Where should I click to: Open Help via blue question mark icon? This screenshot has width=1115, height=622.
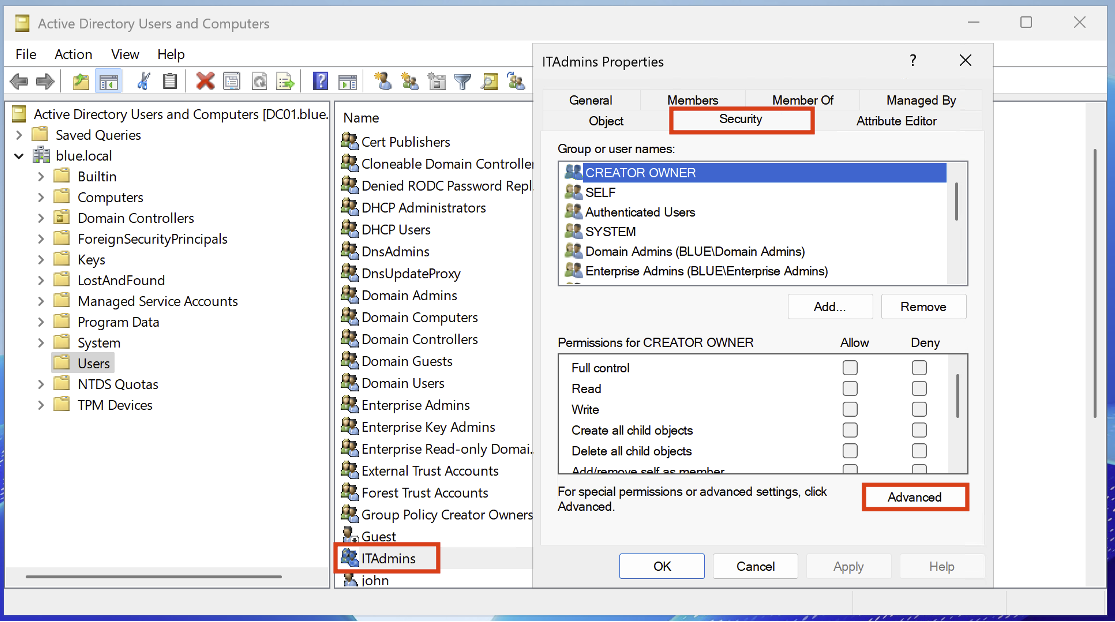[x=320, y=82]
